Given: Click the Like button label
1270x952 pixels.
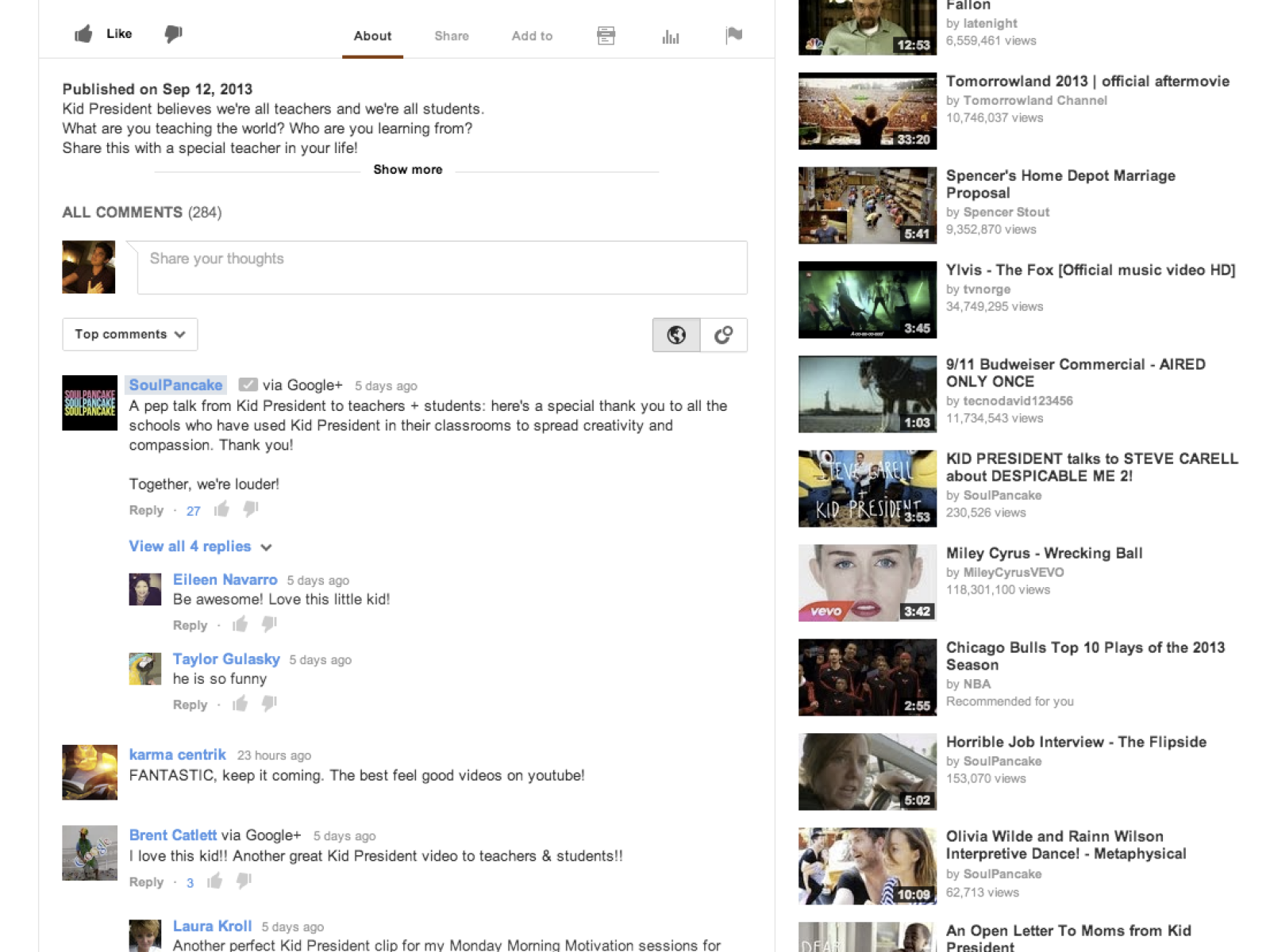Looking at the screenshot, I should [x=119, y=34].
